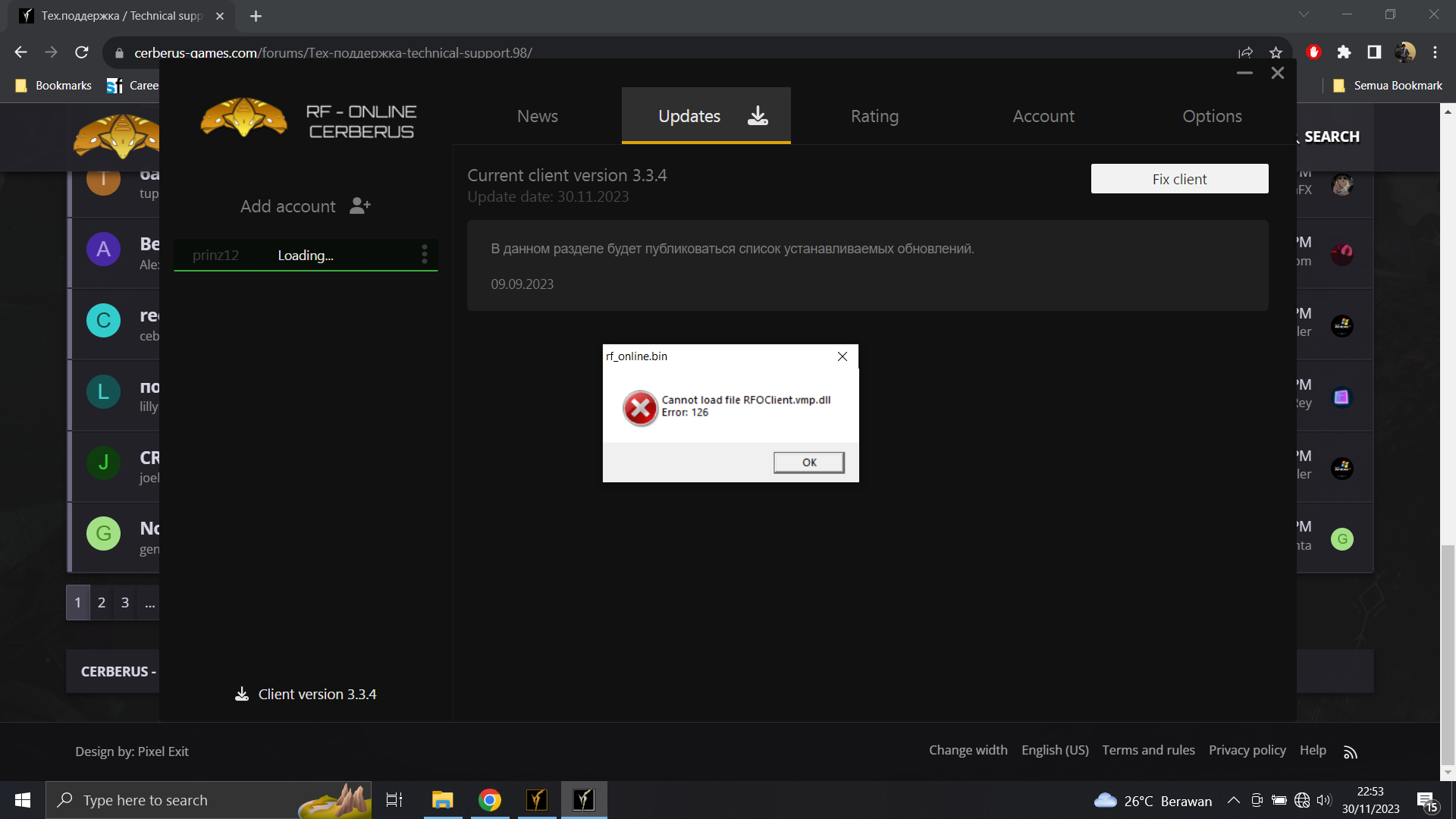
Task: Open Change width link in footer
Action: 968,750
